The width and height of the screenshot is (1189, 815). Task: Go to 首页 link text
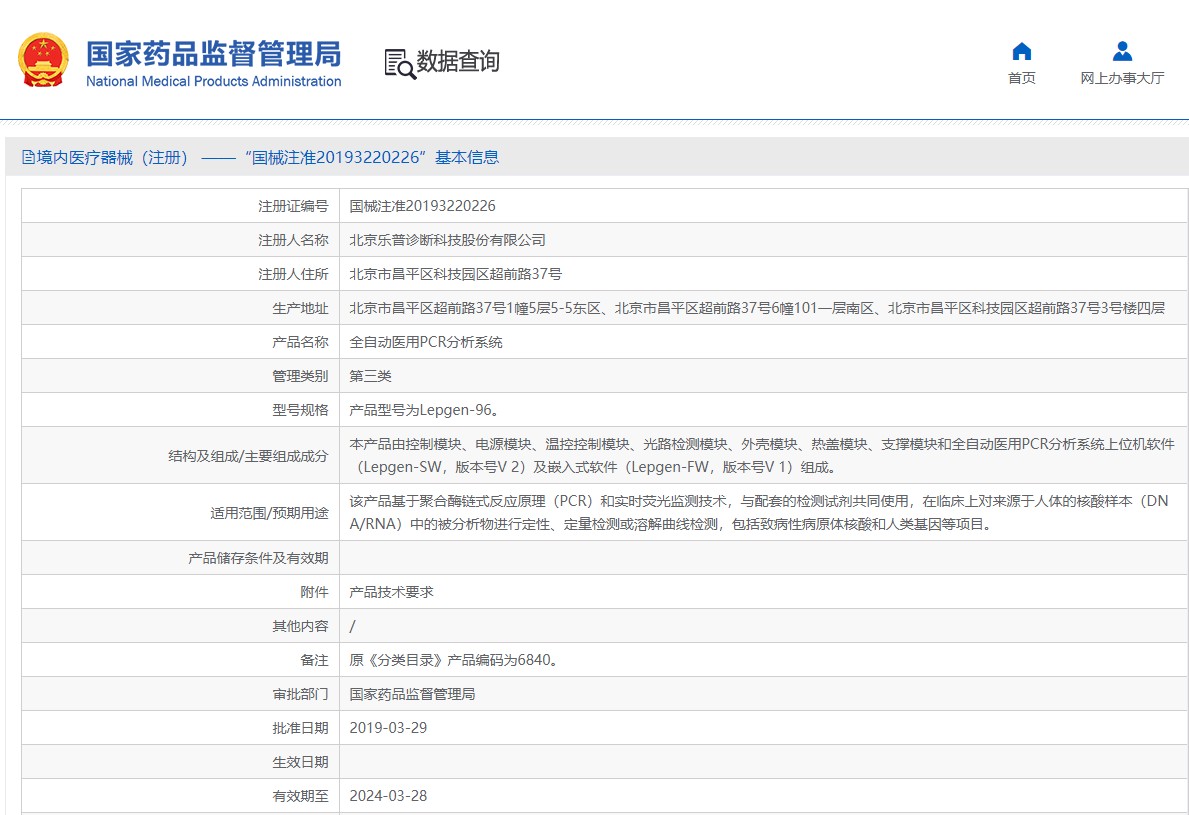(x=1021, y=78)
